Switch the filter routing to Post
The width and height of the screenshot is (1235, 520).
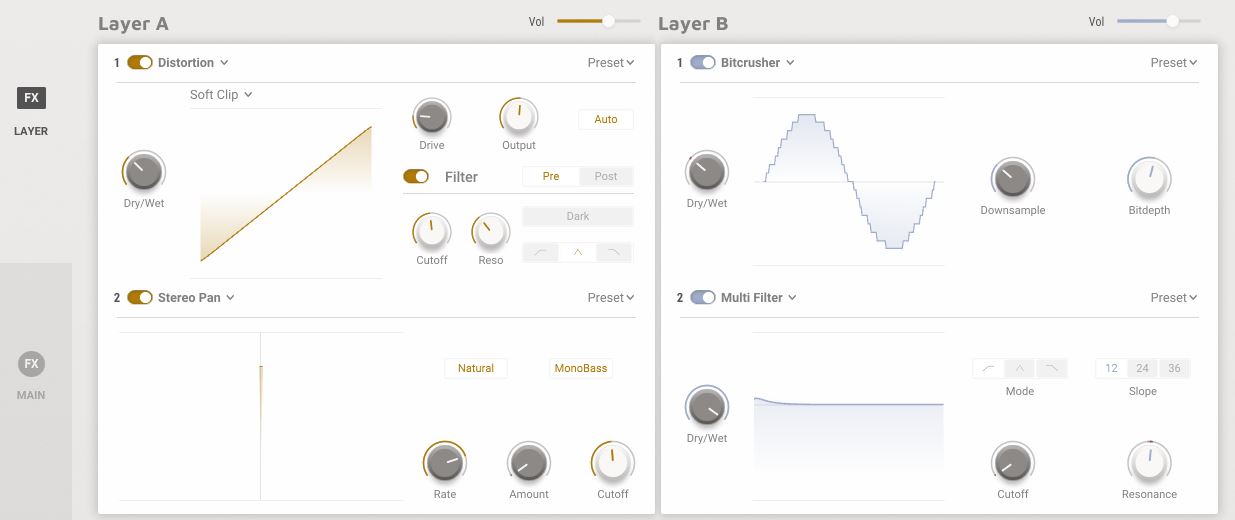(x=606, y=176)
